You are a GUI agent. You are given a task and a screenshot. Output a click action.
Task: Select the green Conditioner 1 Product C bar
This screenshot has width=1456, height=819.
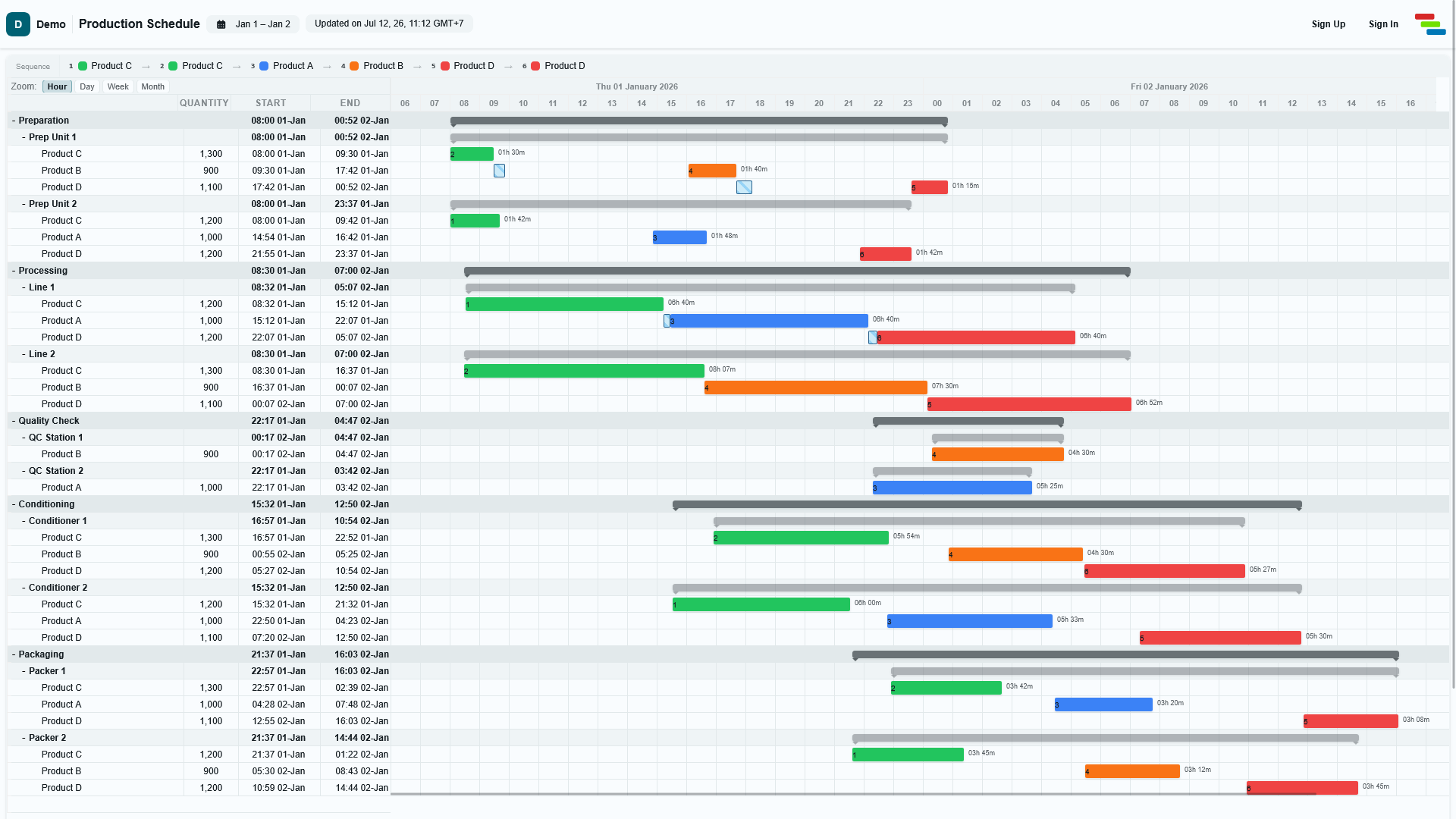coord(801,538)
